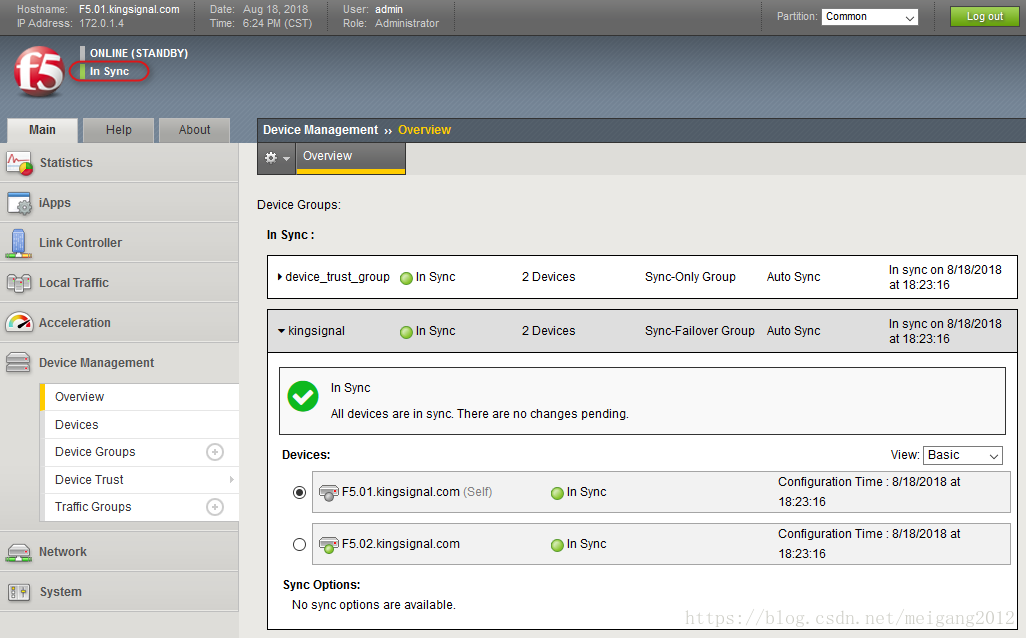Open the gear menu dropdown arrow
This screenshot has height=638, width=1026.
286,158
